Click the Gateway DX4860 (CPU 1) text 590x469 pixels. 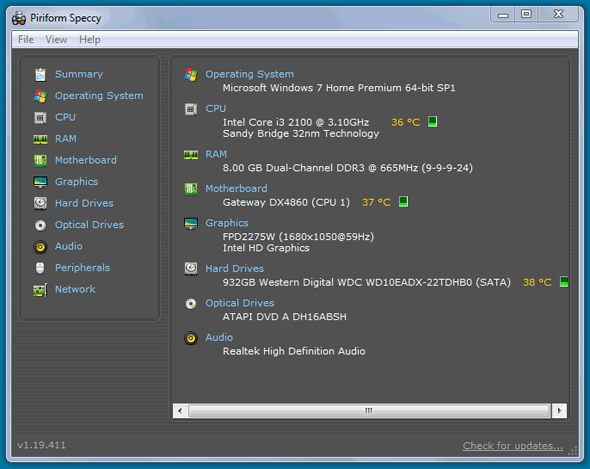pos(286,202)
